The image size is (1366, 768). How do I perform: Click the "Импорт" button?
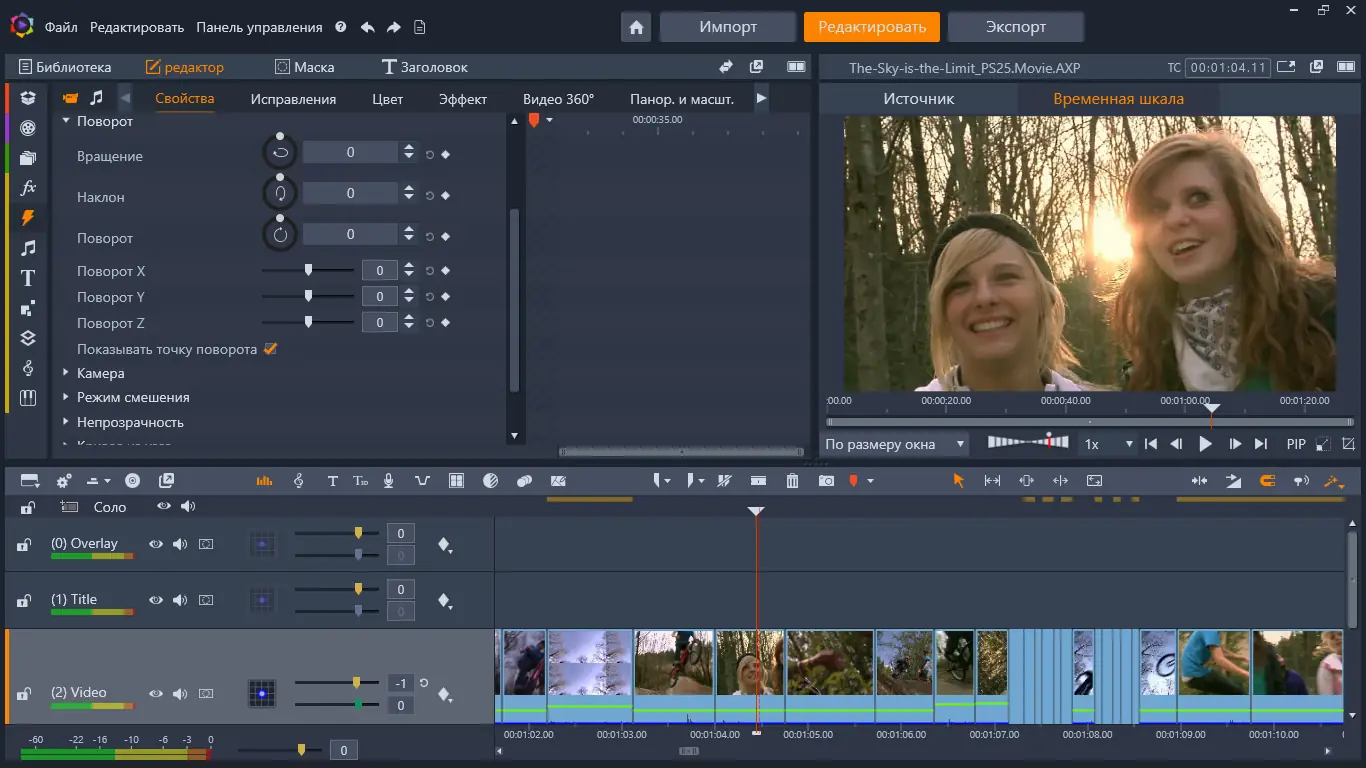(727, 27)
